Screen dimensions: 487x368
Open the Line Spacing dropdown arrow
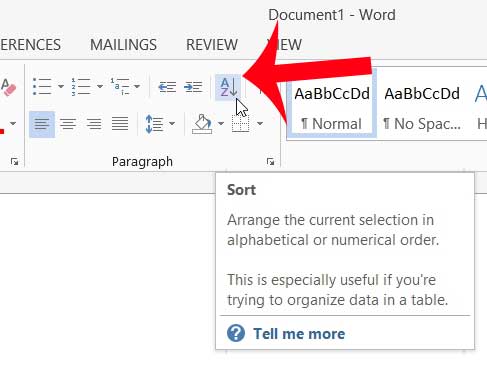coord(172,124)
